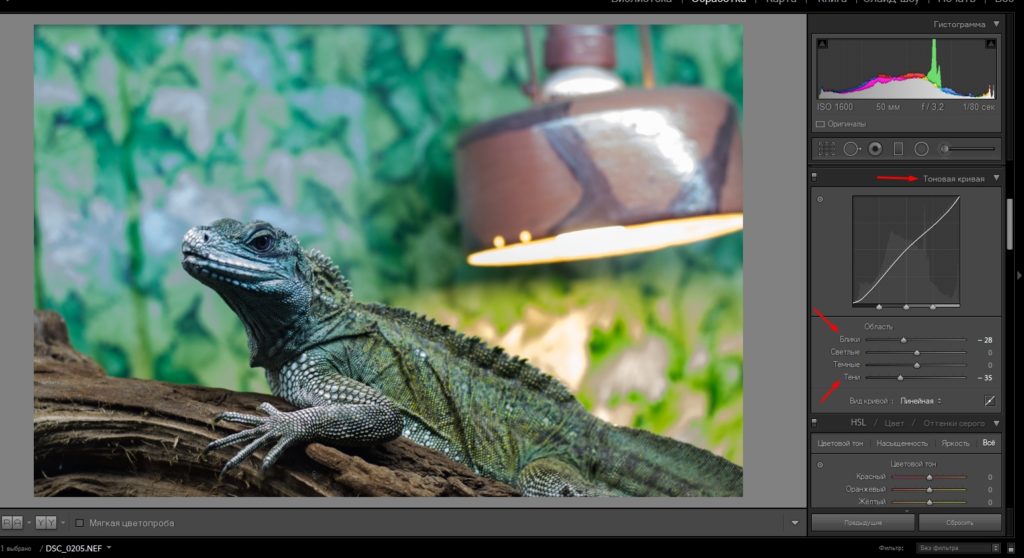Viewport: 1024px width, 558px height.
Task: Enable the Мягкая цветопроба checkbox
Action: (80, 522)
